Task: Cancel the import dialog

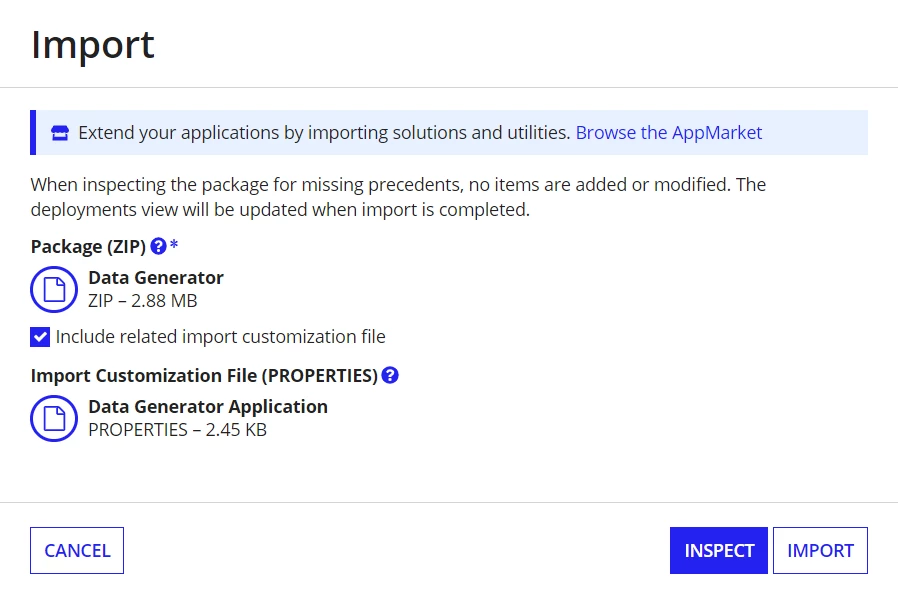Action: tap(77, 550)
